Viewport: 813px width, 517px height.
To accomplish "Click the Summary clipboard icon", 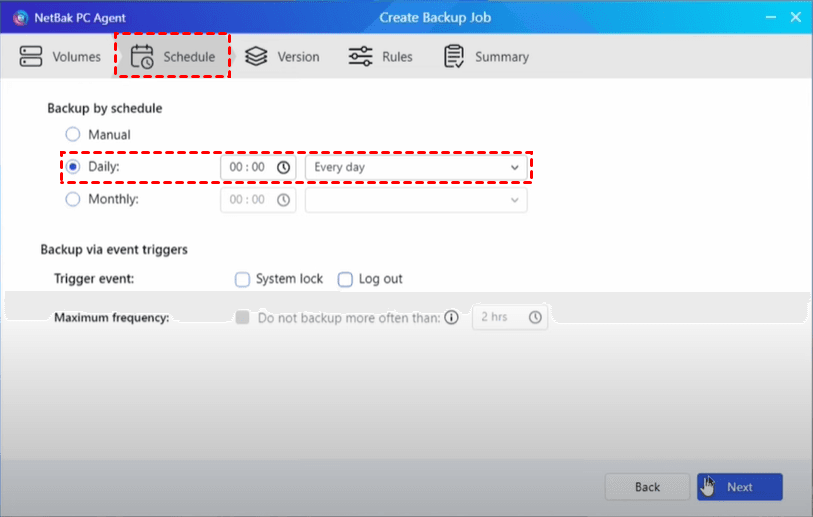I will tap(454, 57).
